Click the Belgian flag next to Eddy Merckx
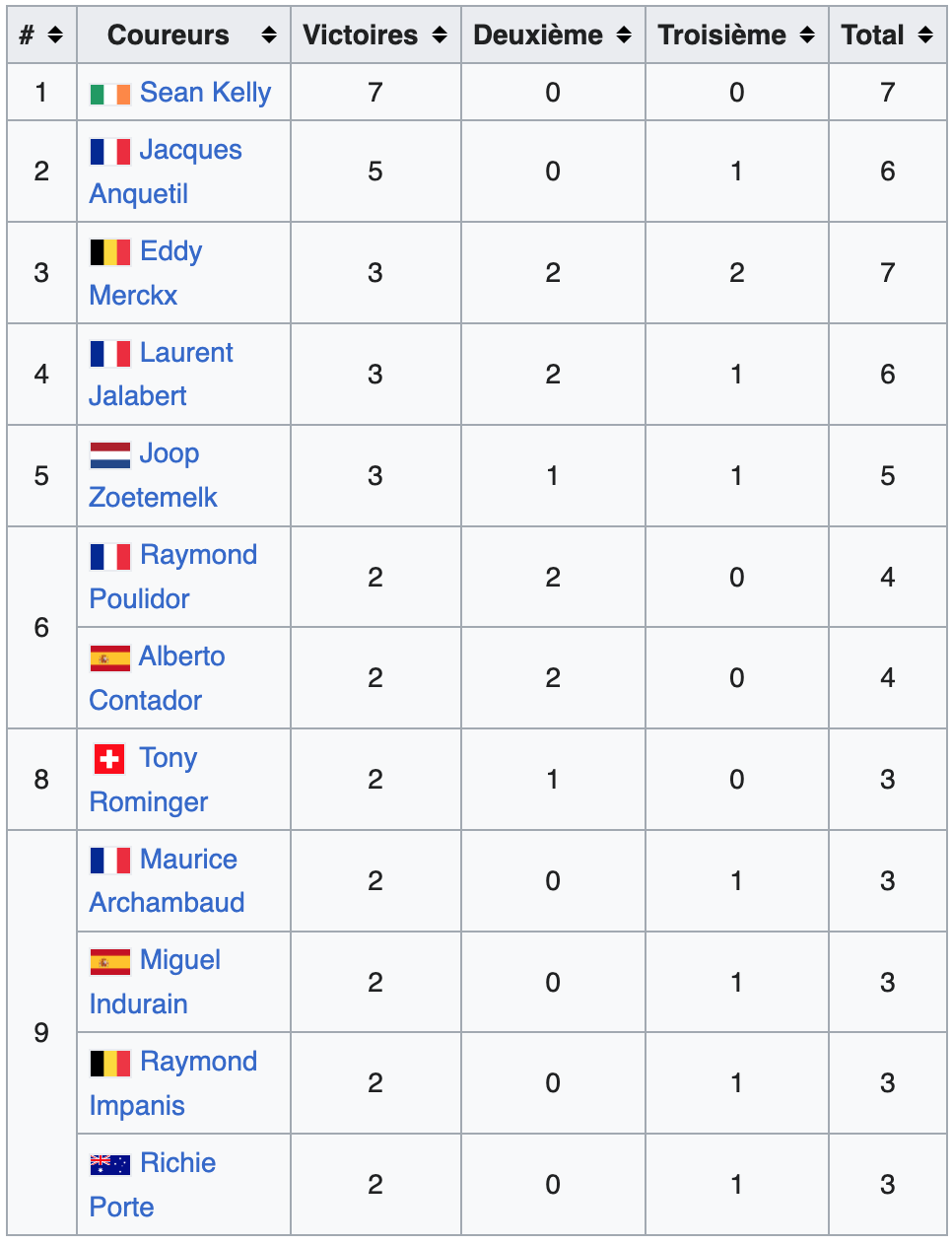The height and width of the screenshot is (1244, 952). pyautogui.click(x=109, y=252)
